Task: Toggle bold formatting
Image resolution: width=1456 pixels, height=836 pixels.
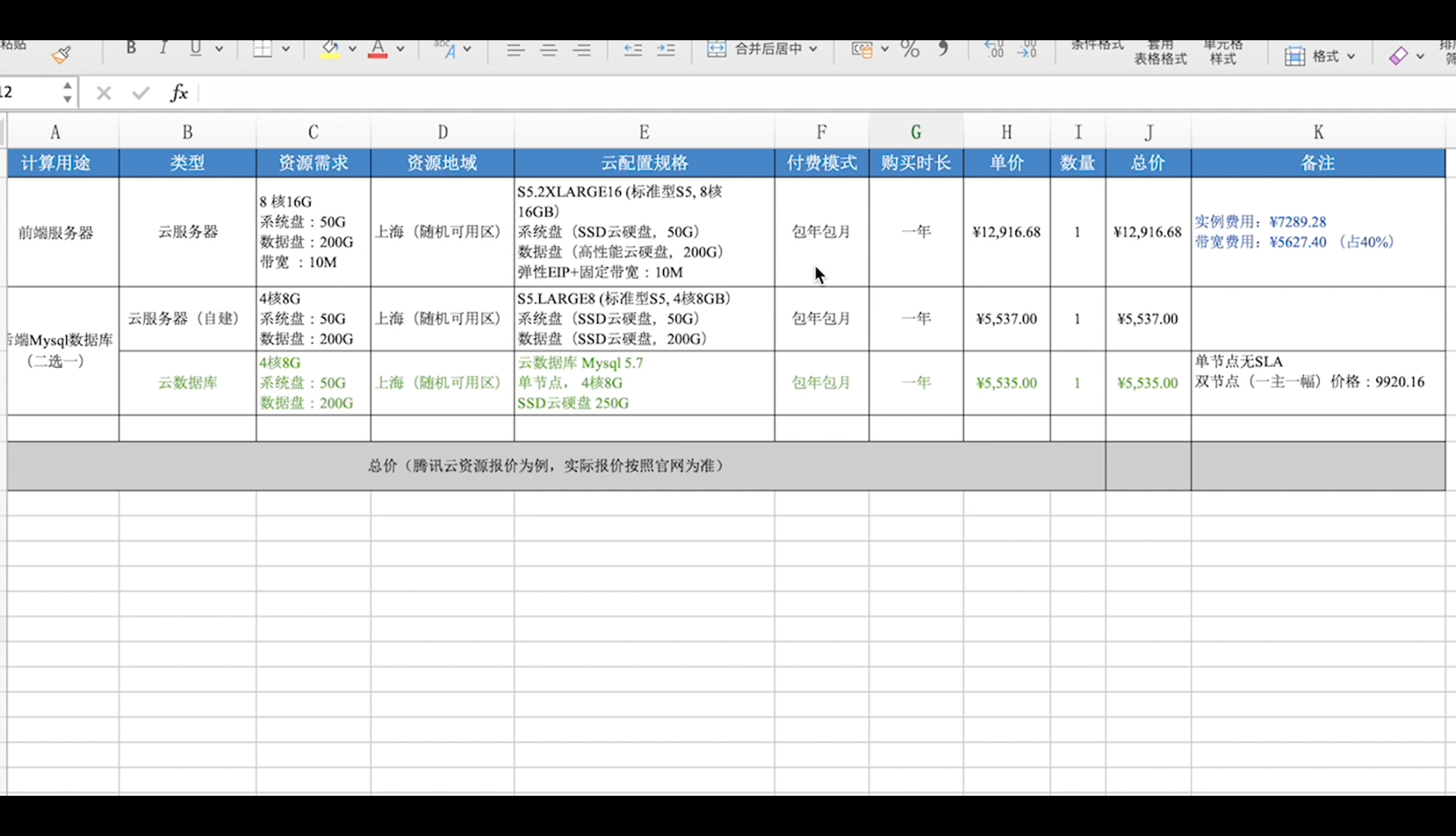Action: pos(131,48)
